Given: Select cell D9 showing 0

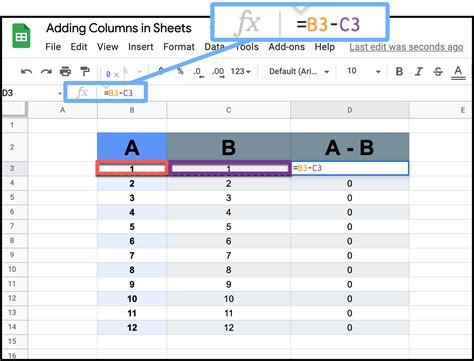Looking at the screenshot, I should (350, 255).
